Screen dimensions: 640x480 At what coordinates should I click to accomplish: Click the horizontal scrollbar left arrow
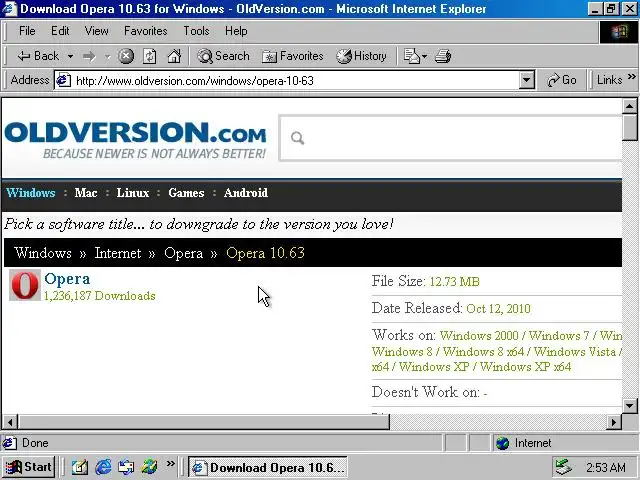[x=10, y=422]
